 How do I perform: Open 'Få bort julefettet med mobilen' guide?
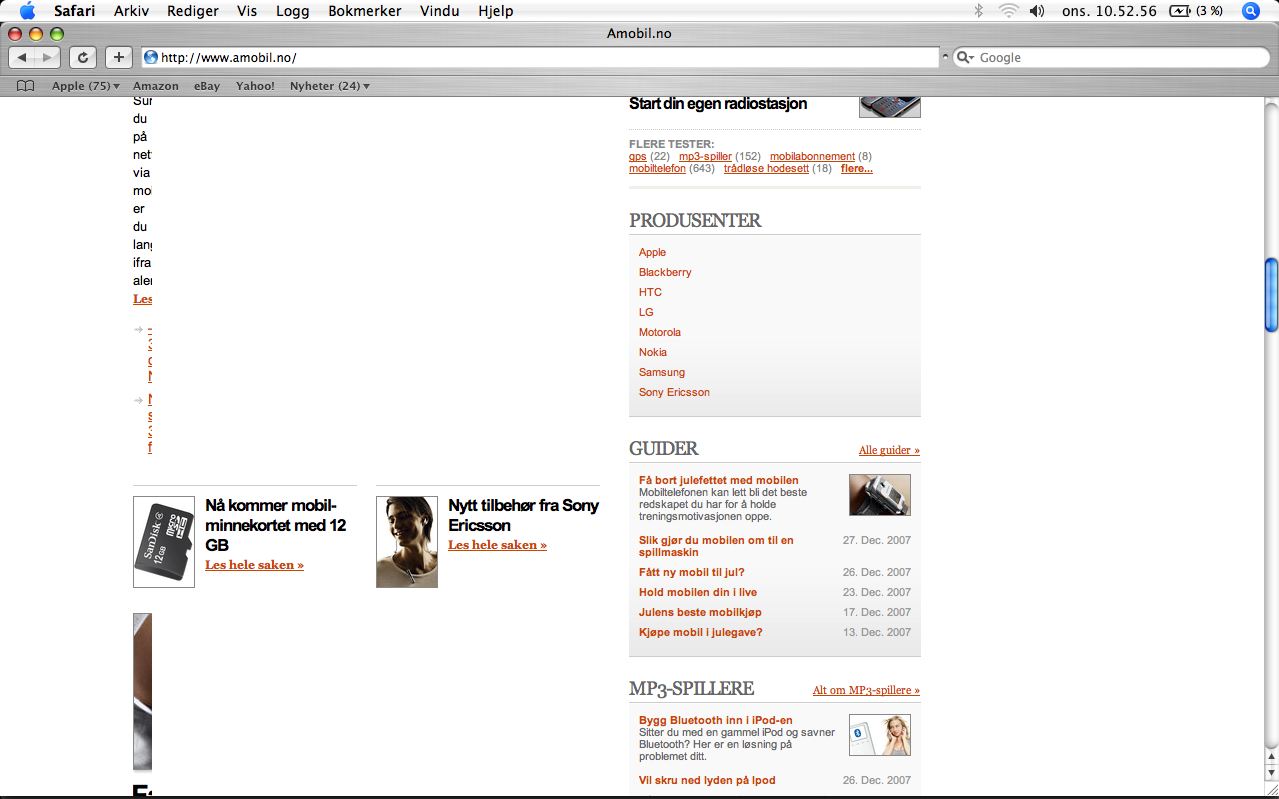pos(719,480)
